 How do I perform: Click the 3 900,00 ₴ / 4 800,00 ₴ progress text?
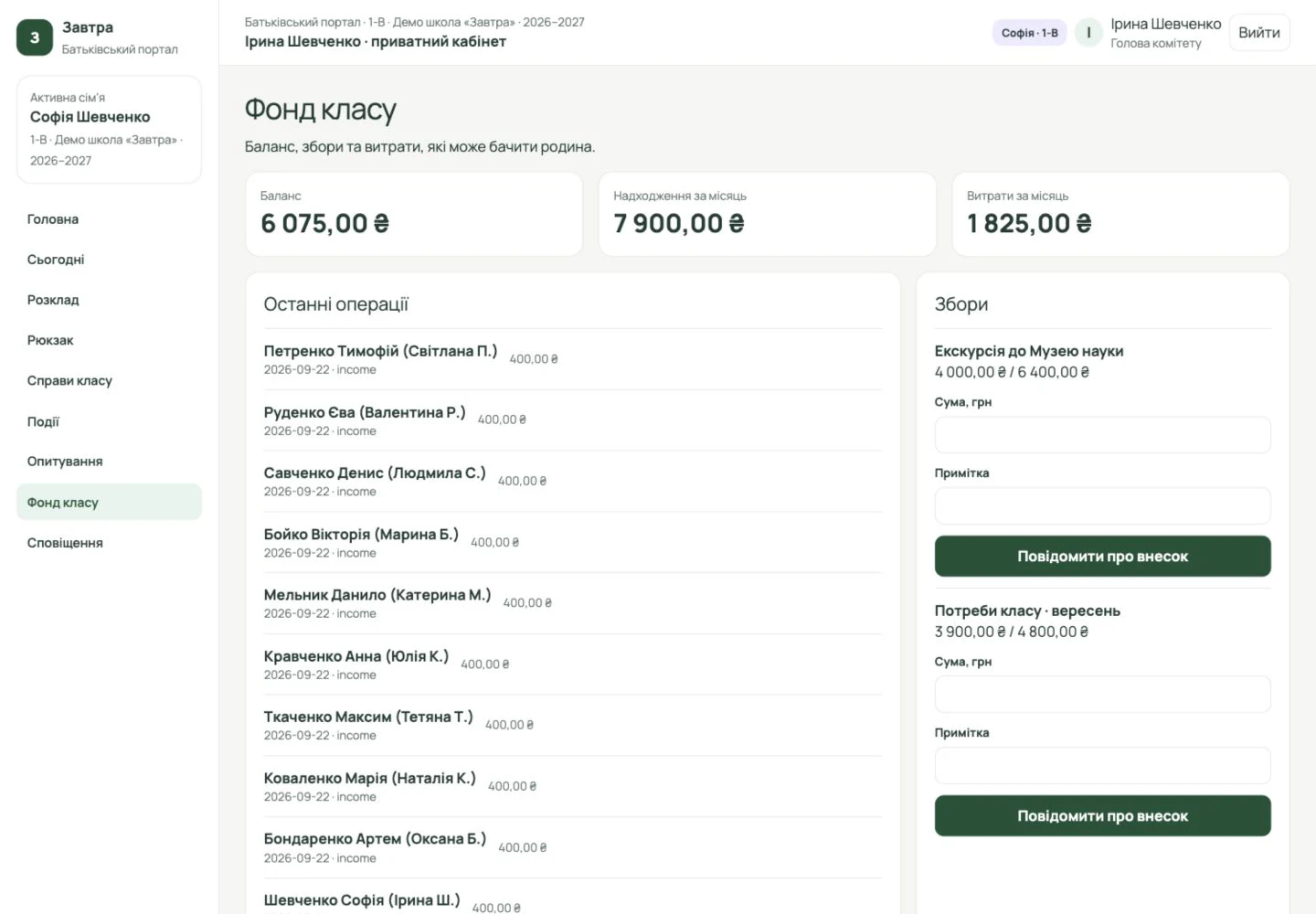1011,632
